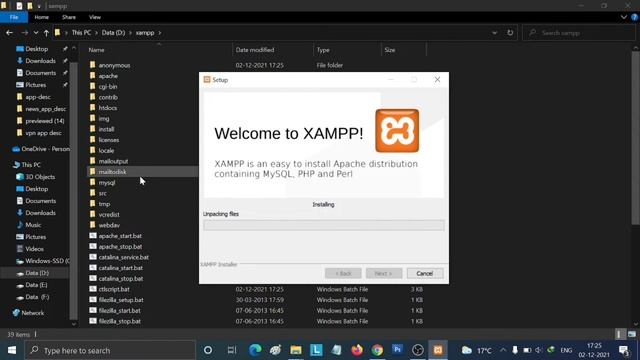
Task: Launch Microsoft Edge from taskbar
Action: pyautogui.click(x=255, y=350)
